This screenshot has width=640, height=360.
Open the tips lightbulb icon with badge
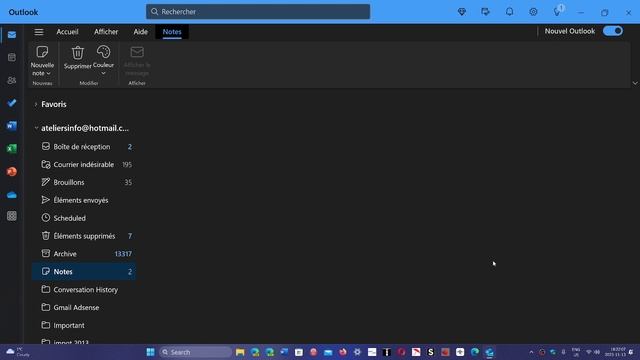pos(558,11)
